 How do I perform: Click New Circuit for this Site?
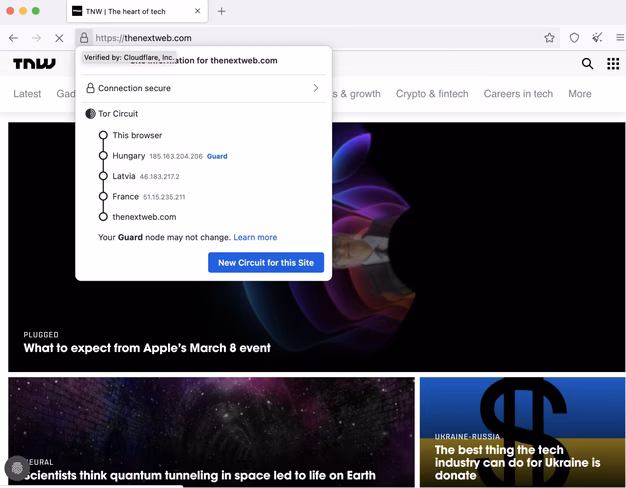(x=266, y=262)
